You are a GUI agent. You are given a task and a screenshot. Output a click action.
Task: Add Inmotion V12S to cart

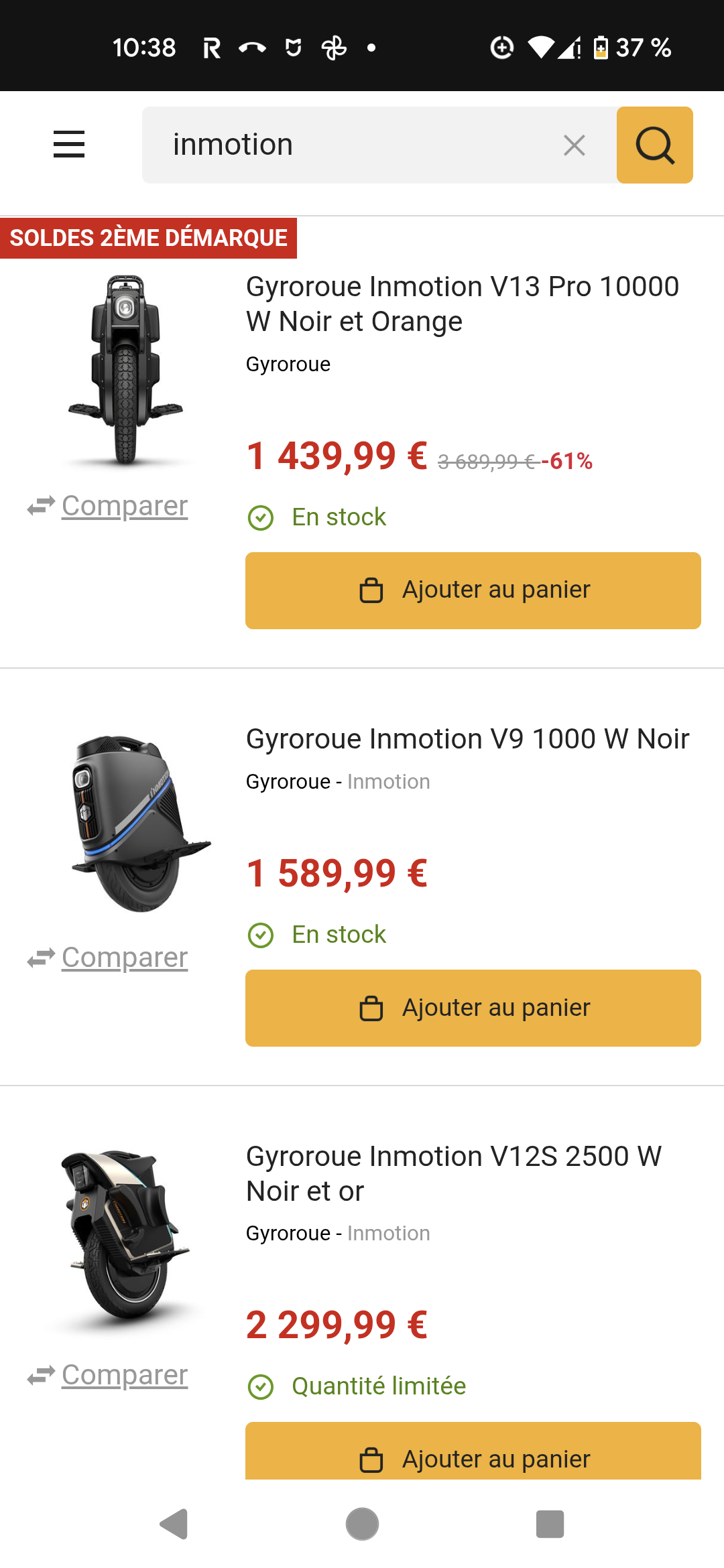pos(473,1454)
